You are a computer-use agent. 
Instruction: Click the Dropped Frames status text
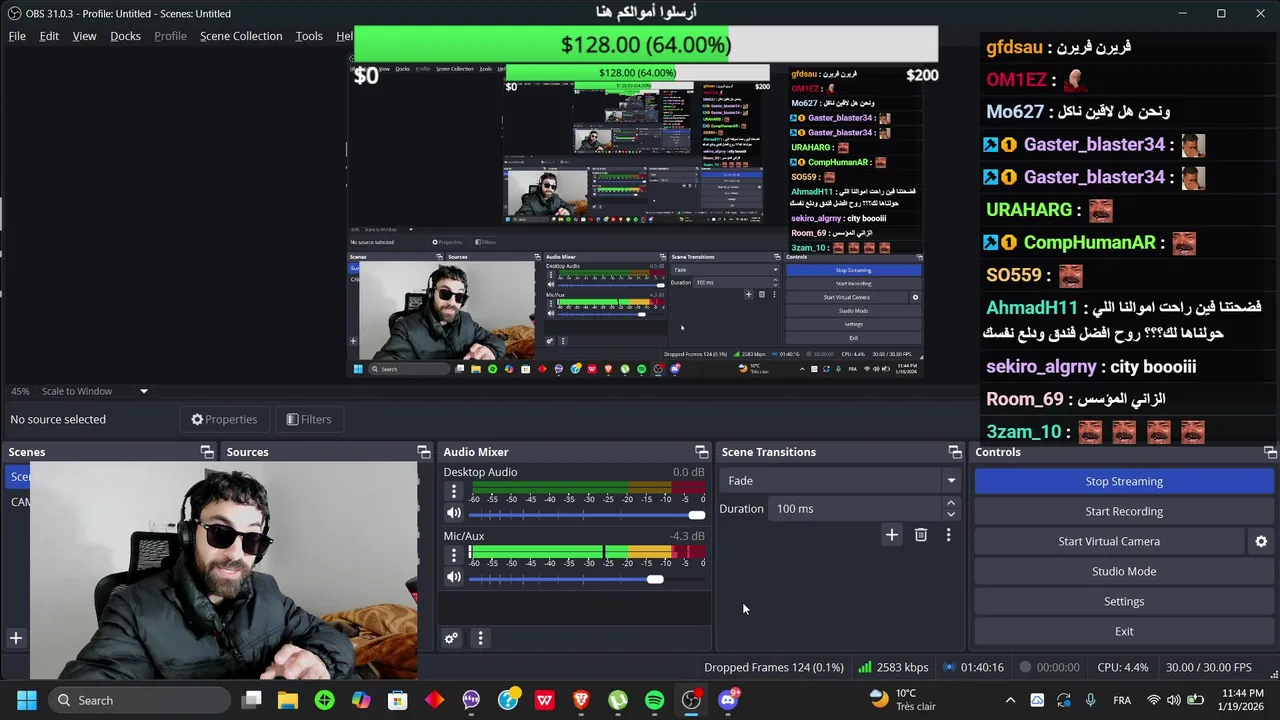pyautogui.click(x=774, y=667)
